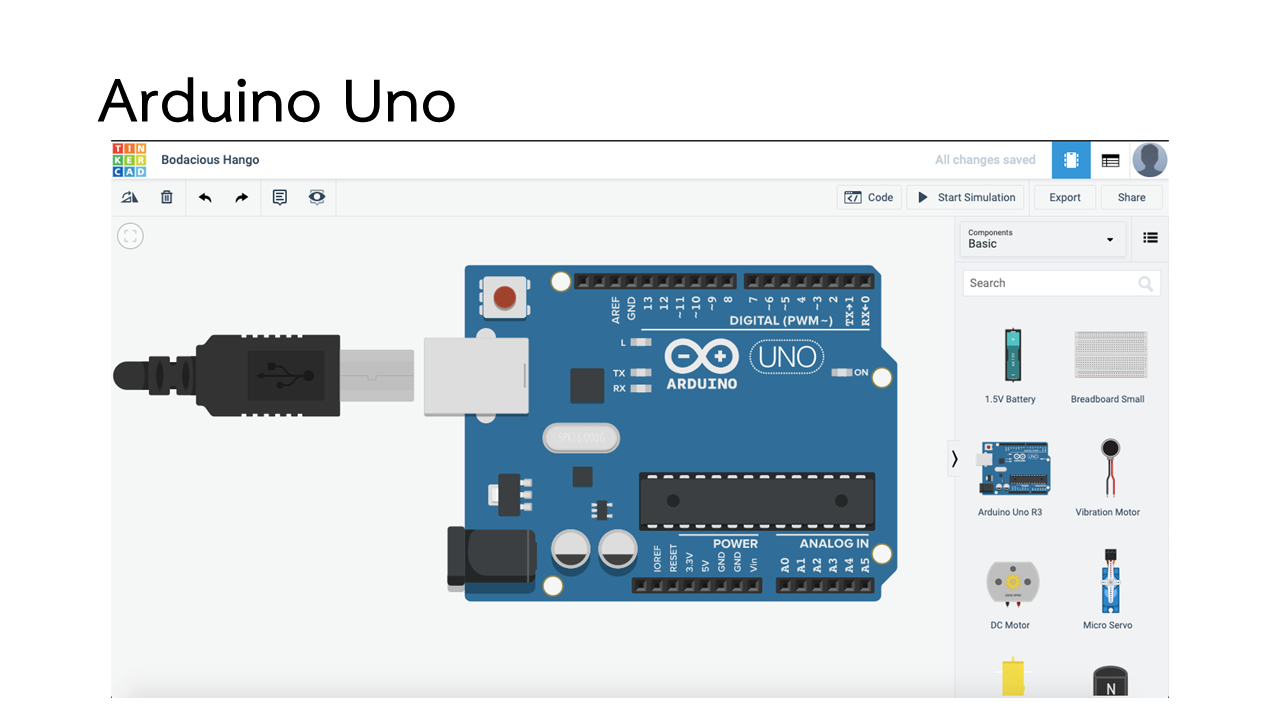This screenshot has height=720, width=1280.
Task: Click the yellow component at list bottom
Action: click(x=1012, y=677)
